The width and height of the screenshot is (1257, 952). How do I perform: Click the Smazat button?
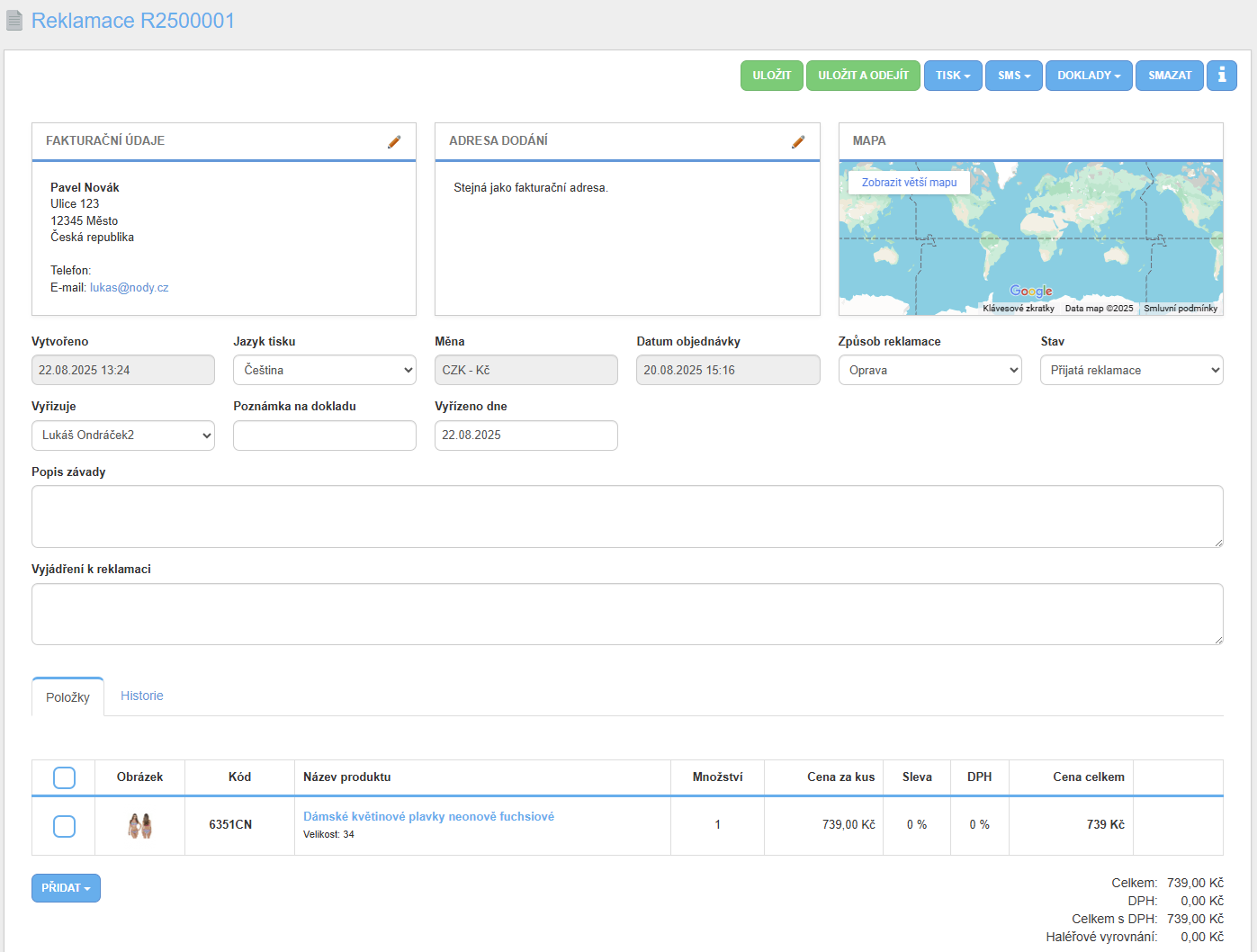pos(1169,76)
